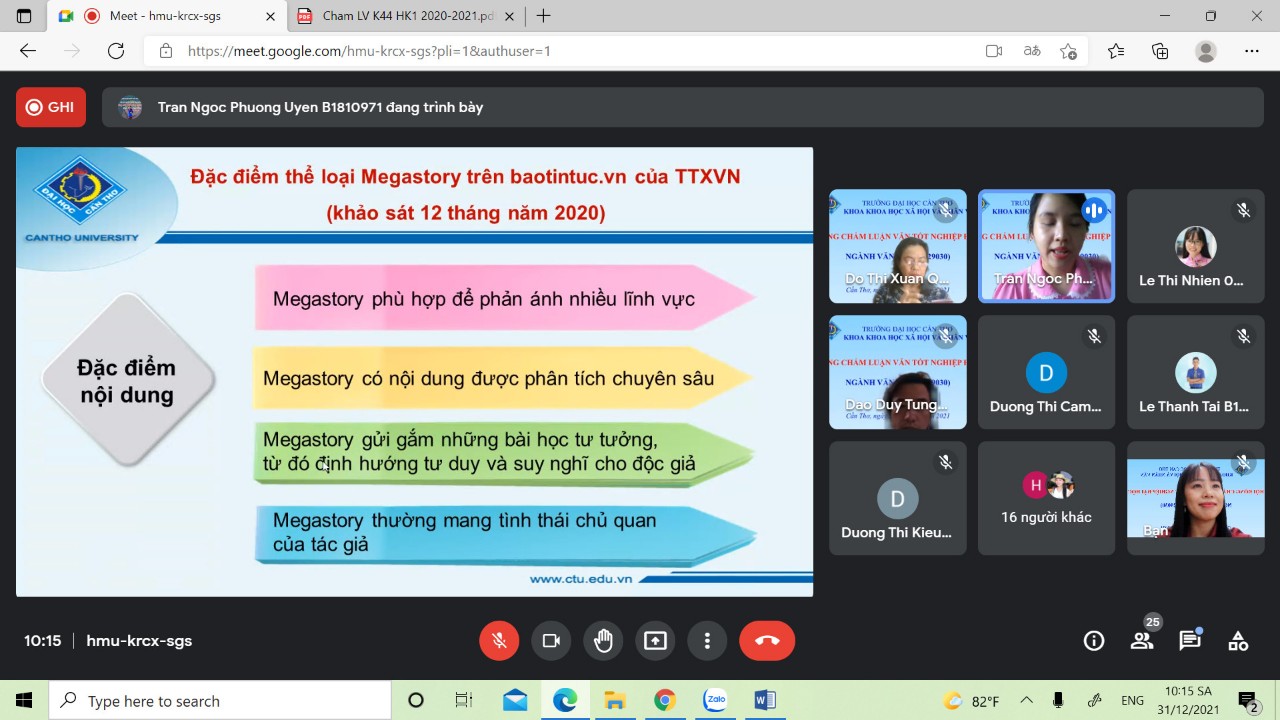
Task: Click the address bar URL field
Action: pyautogui.click(x=560, y=51)
